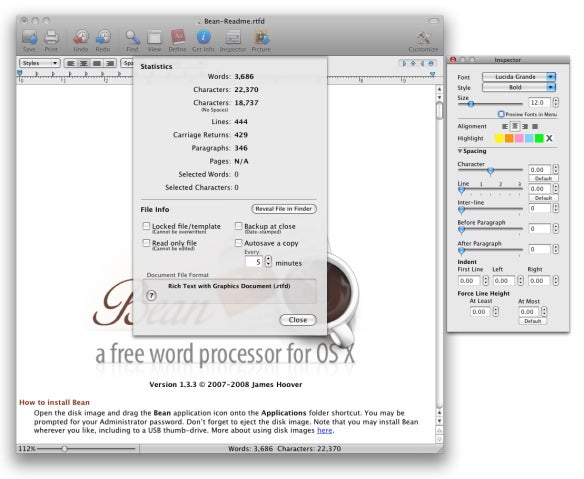Collapse the Spacing section triangle

[460, 151]
